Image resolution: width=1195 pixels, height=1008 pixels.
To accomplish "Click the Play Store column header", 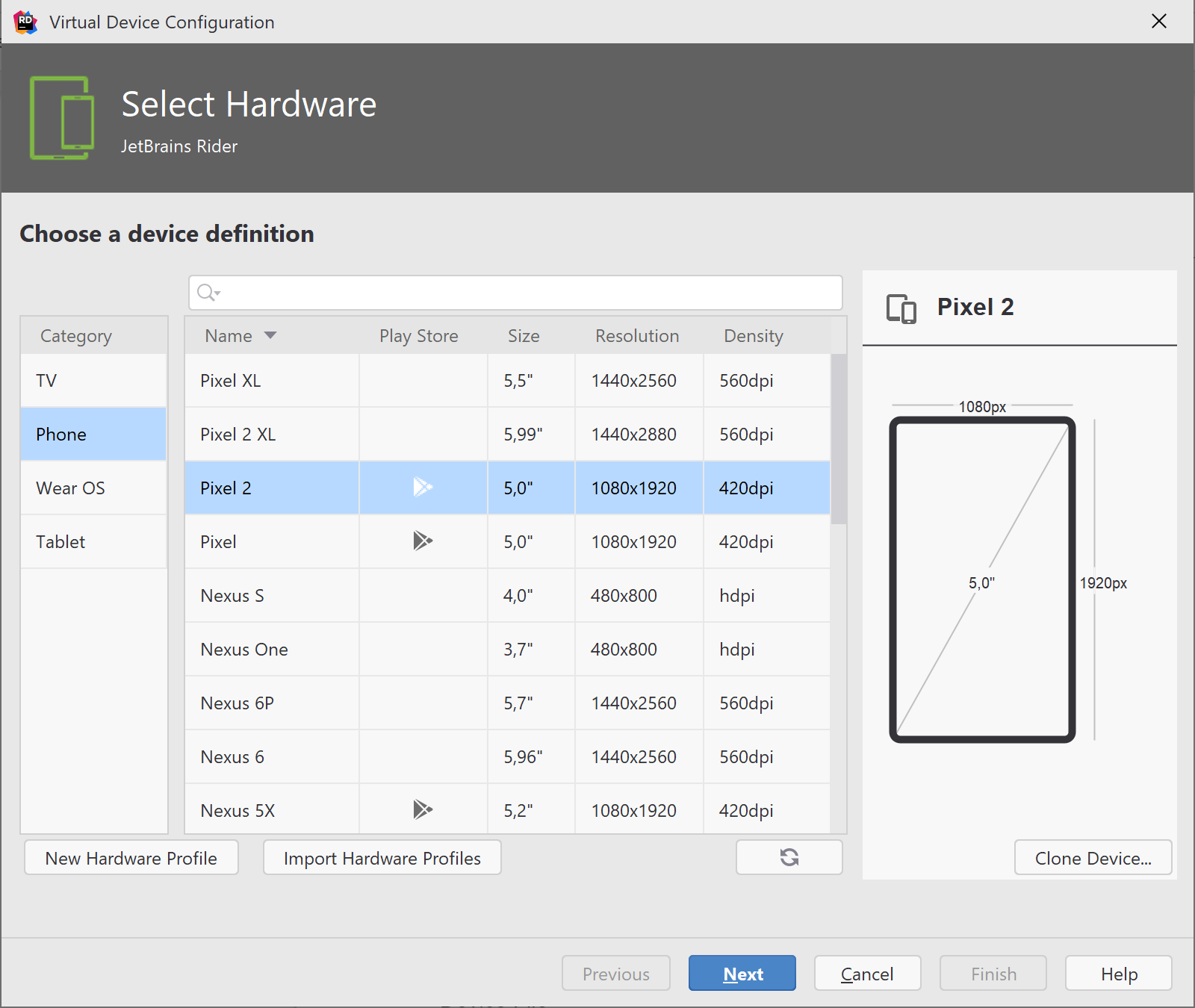I will tap(419, 336).
